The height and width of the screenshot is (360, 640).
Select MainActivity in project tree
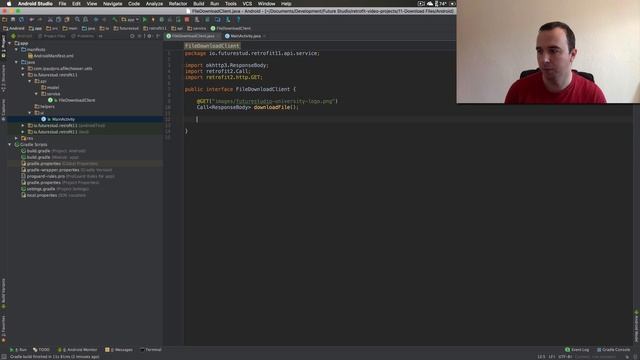pos(58,119)
